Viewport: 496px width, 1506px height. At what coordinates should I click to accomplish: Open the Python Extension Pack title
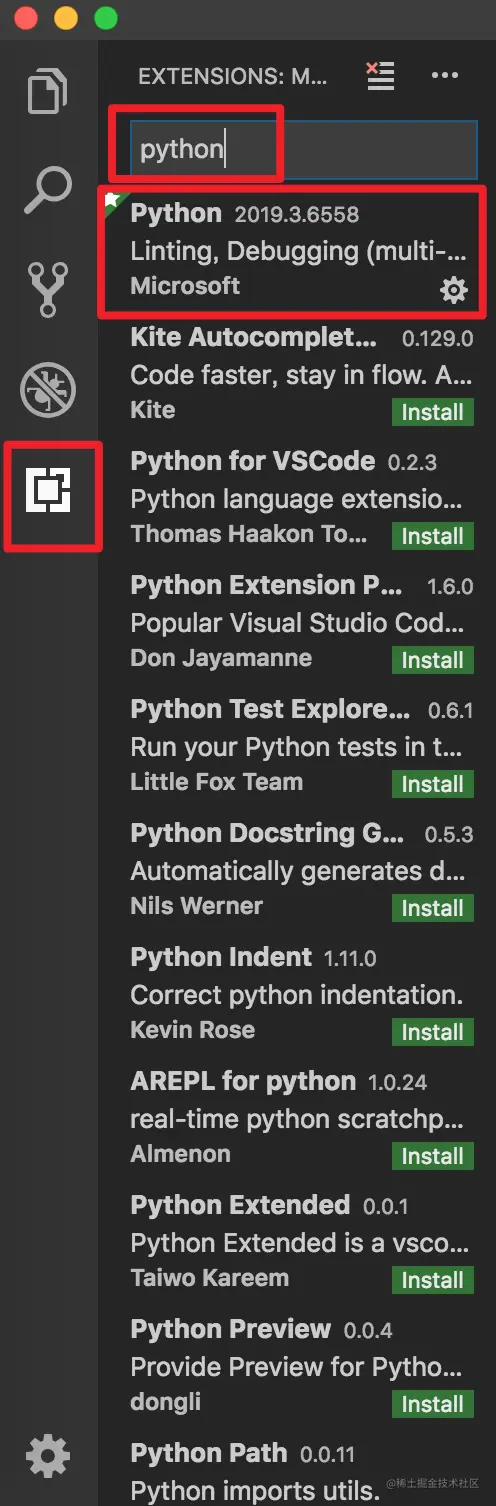click(267, 585)
